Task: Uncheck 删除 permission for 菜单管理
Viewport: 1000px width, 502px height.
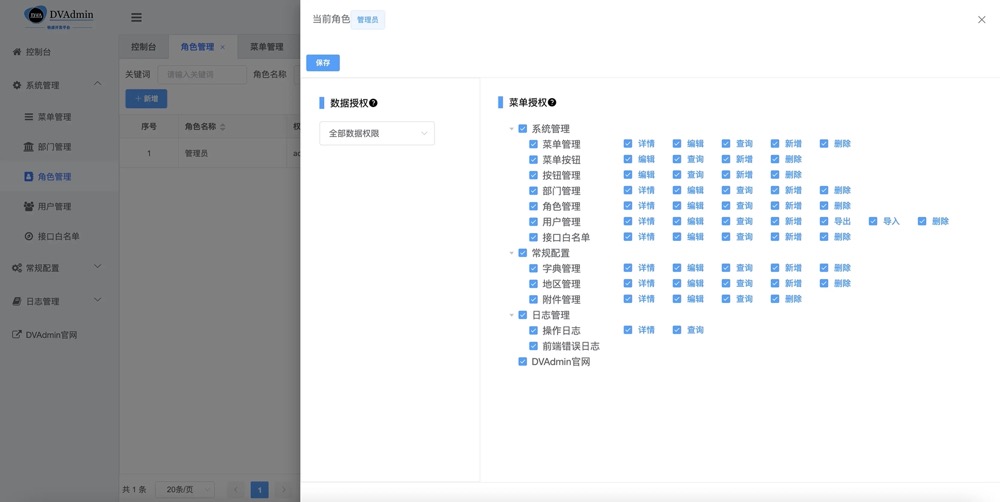Action: (x=824, y=144)
